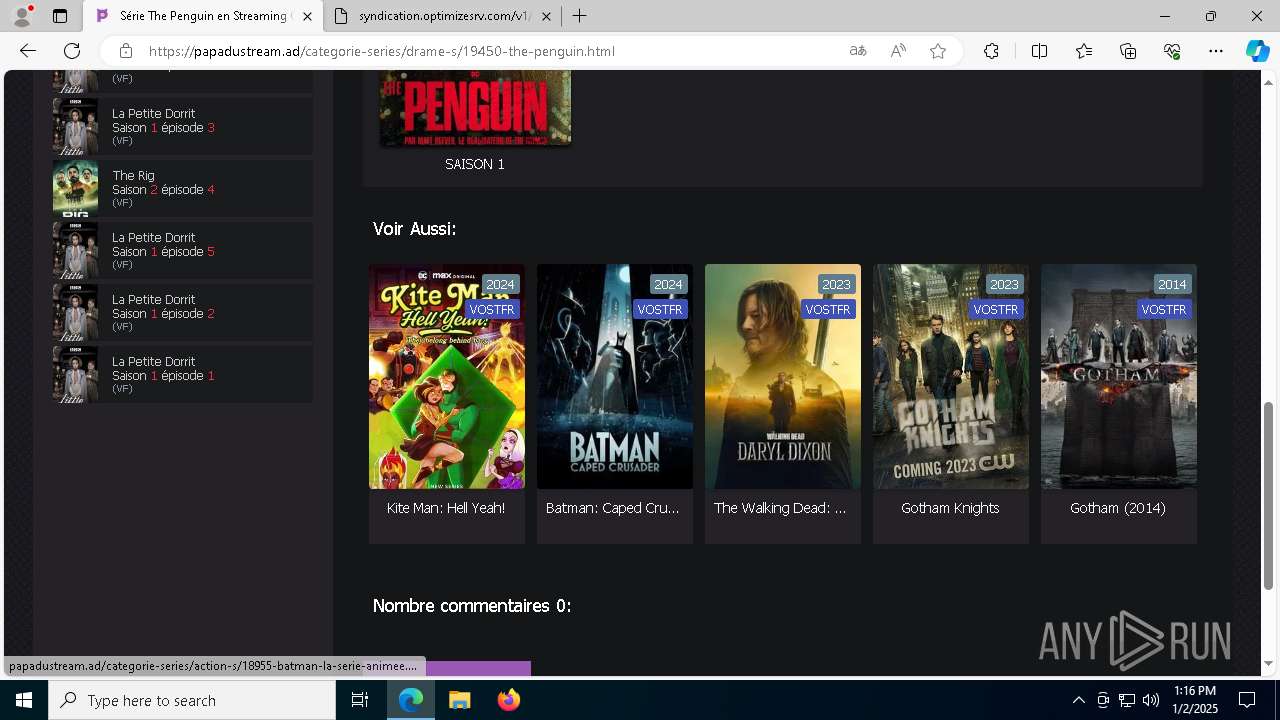Open Browser essentials icon
Image resolution: width=1280 pixels, height=720 pixels.
[x=1172, y=51]
